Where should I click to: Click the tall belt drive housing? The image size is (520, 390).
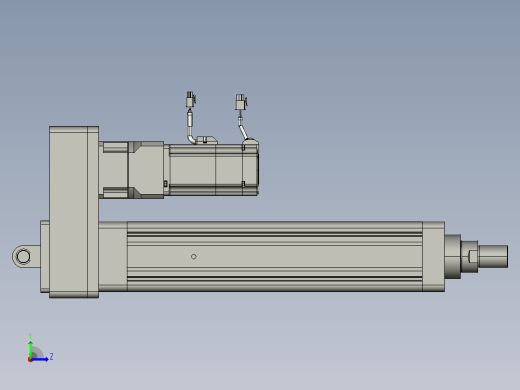click(x=74, y=212)
